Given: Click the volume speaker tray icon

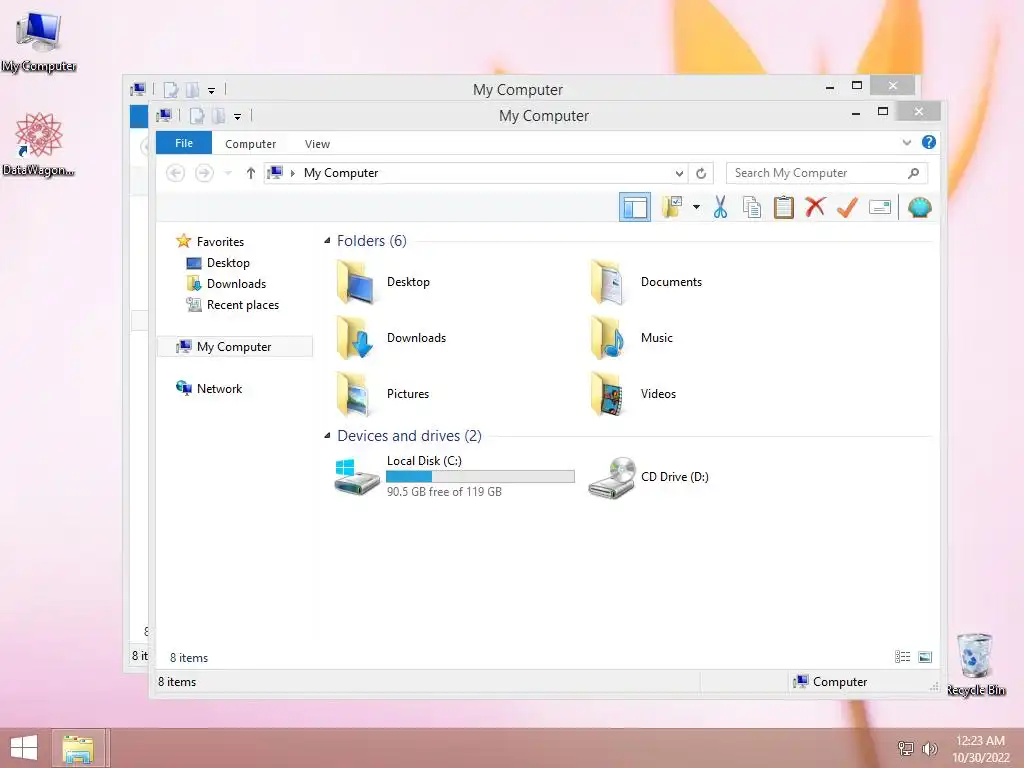Looking at the screenshot, I should coord(929,748).
